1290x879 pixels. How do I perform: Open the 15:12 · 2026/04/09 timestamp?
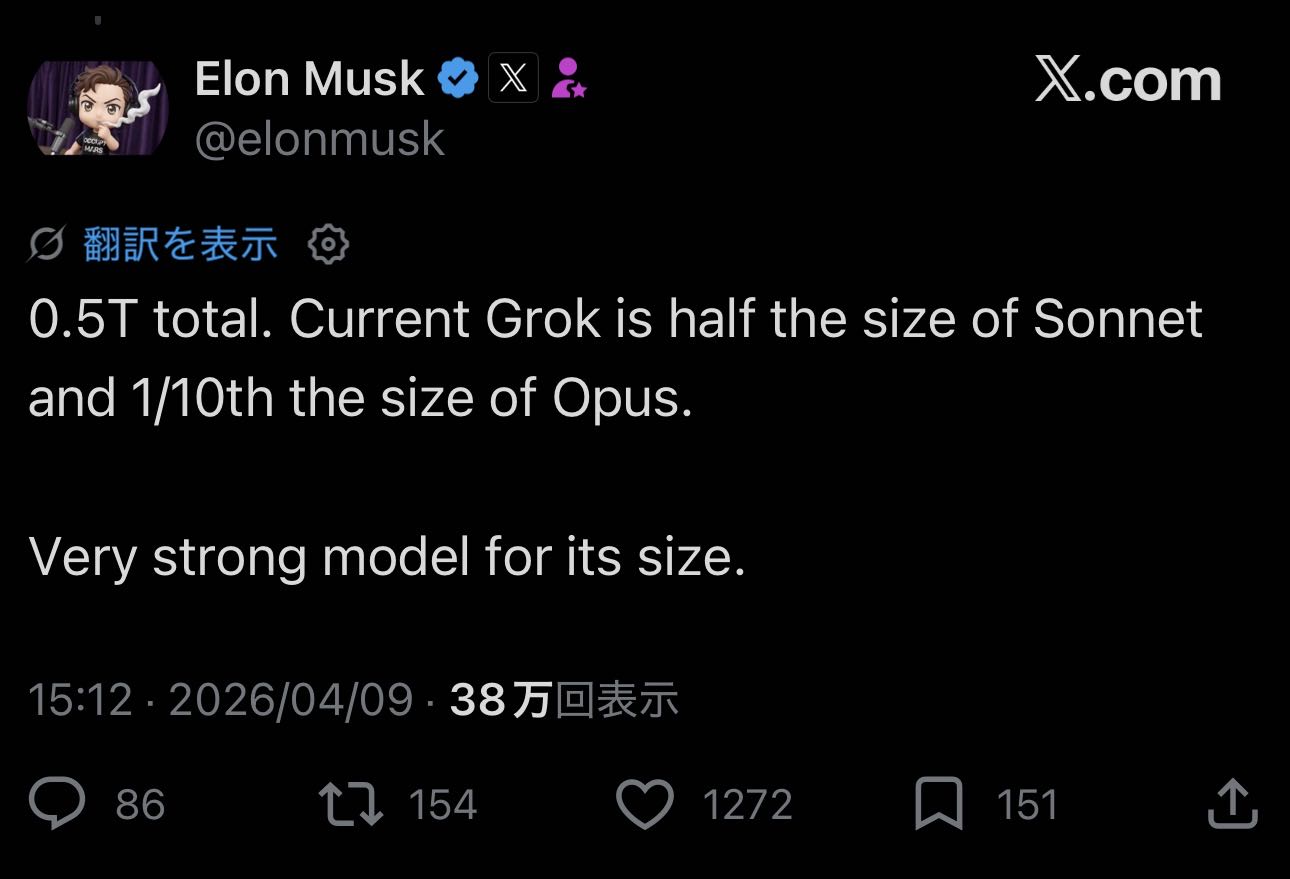[220, 700]
